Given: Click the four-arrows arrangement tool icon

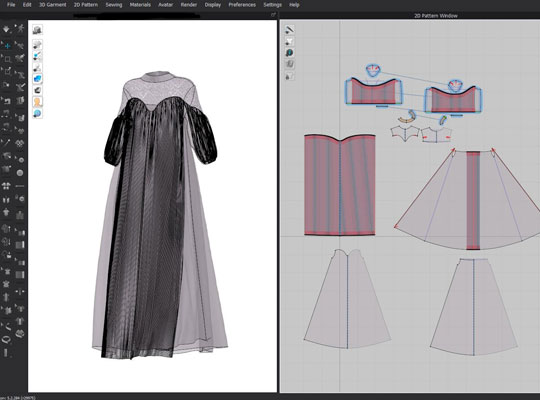Looking at the screenshot, I should (x=6, y=186).
